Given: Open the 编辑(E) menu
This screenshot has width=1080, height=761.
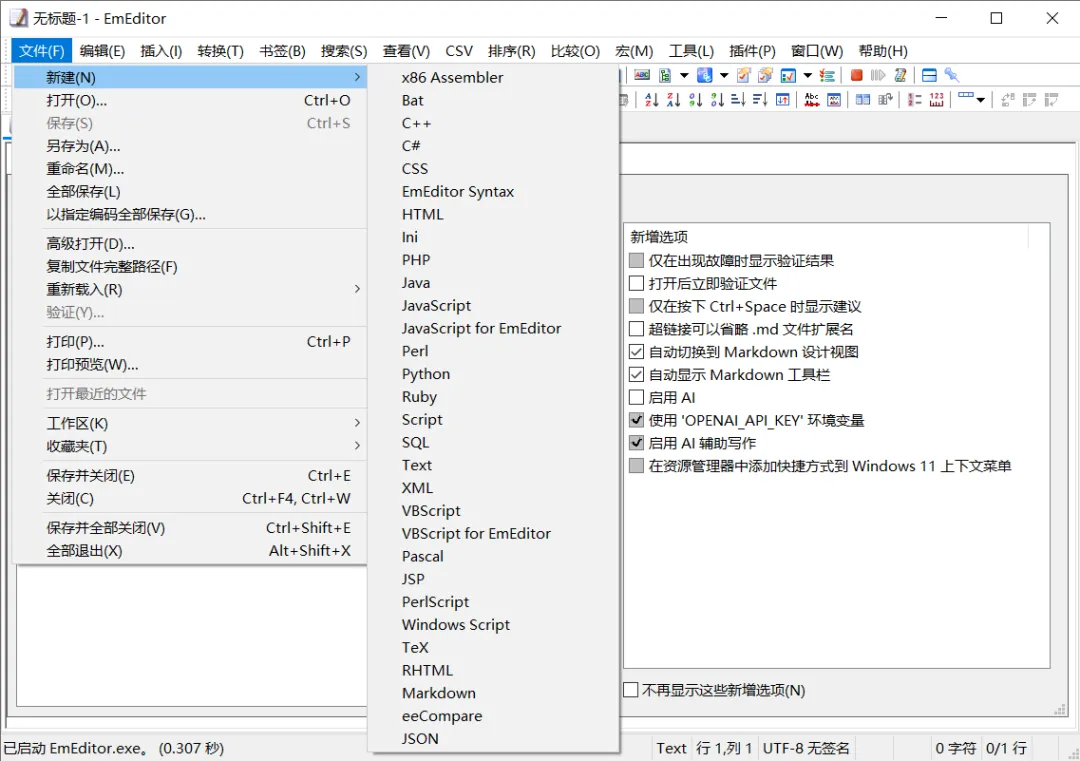Looking at the screenshot, I should (102, 51).
